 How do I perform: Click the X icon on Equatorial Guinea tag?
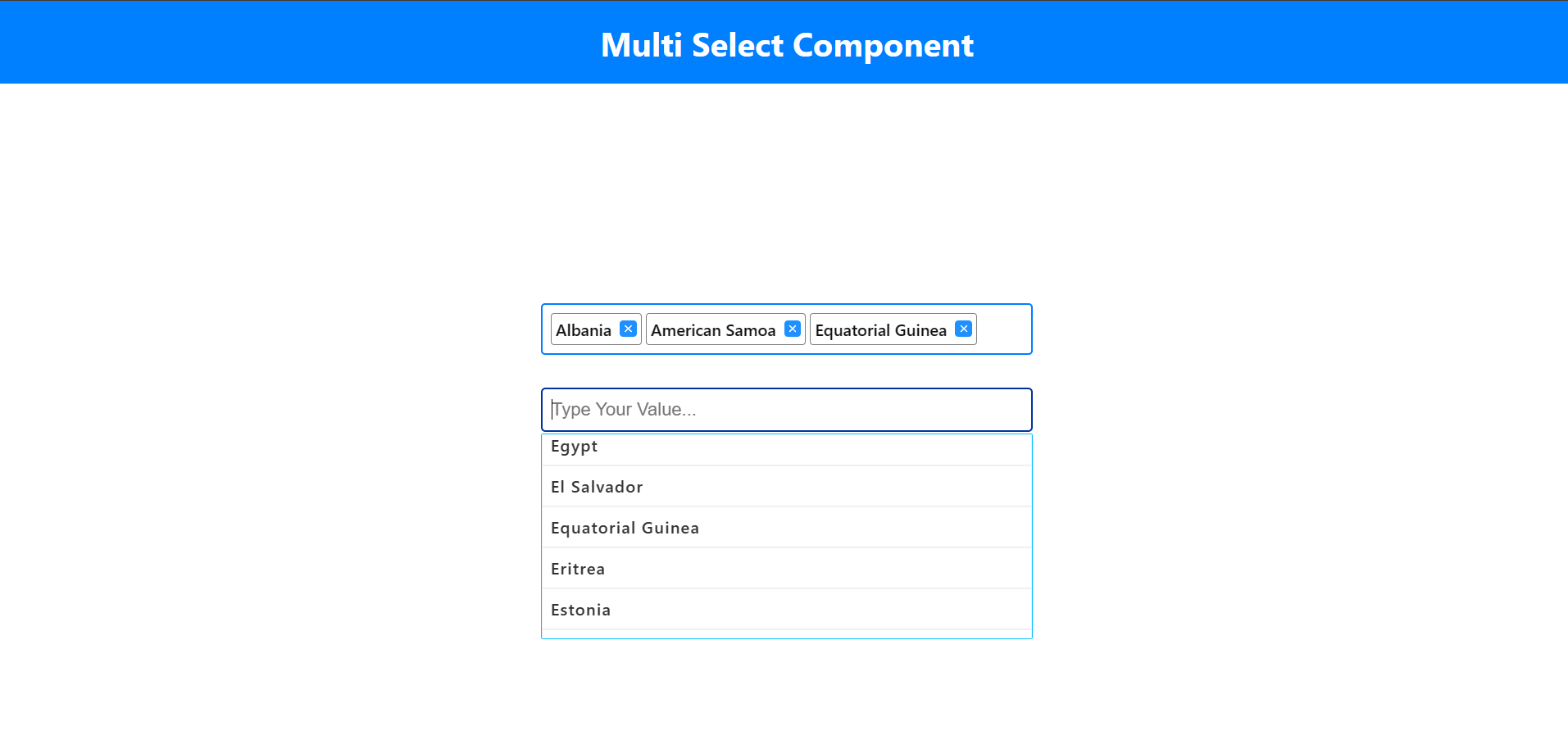[963, 329]
